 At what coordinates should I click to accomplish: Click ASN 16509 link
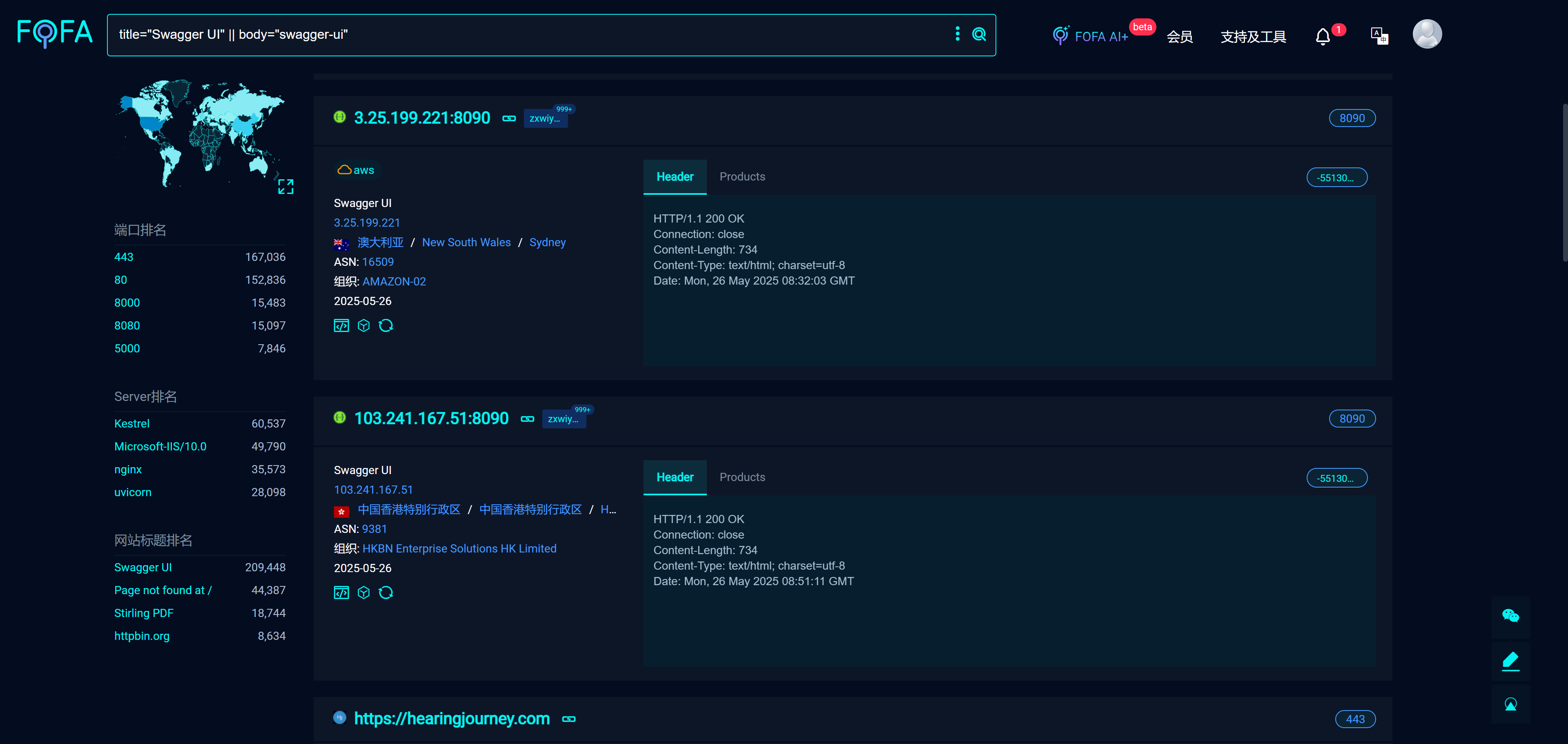coord(378,262)
